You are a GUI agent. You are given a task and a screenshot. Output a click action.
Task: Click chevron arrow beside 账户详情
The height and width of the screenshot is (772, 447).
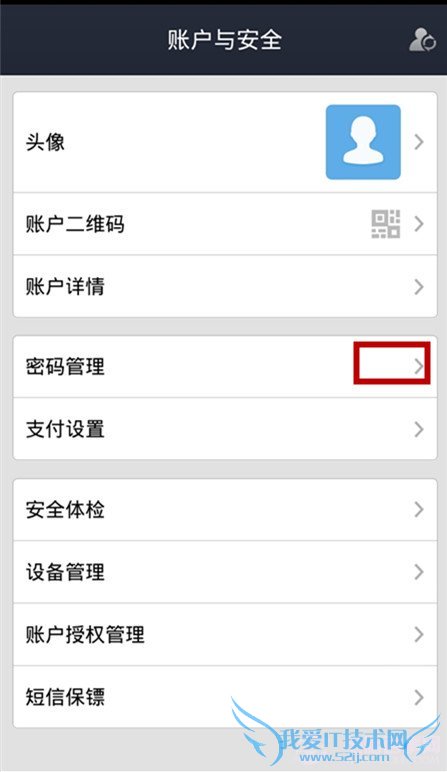419,287
